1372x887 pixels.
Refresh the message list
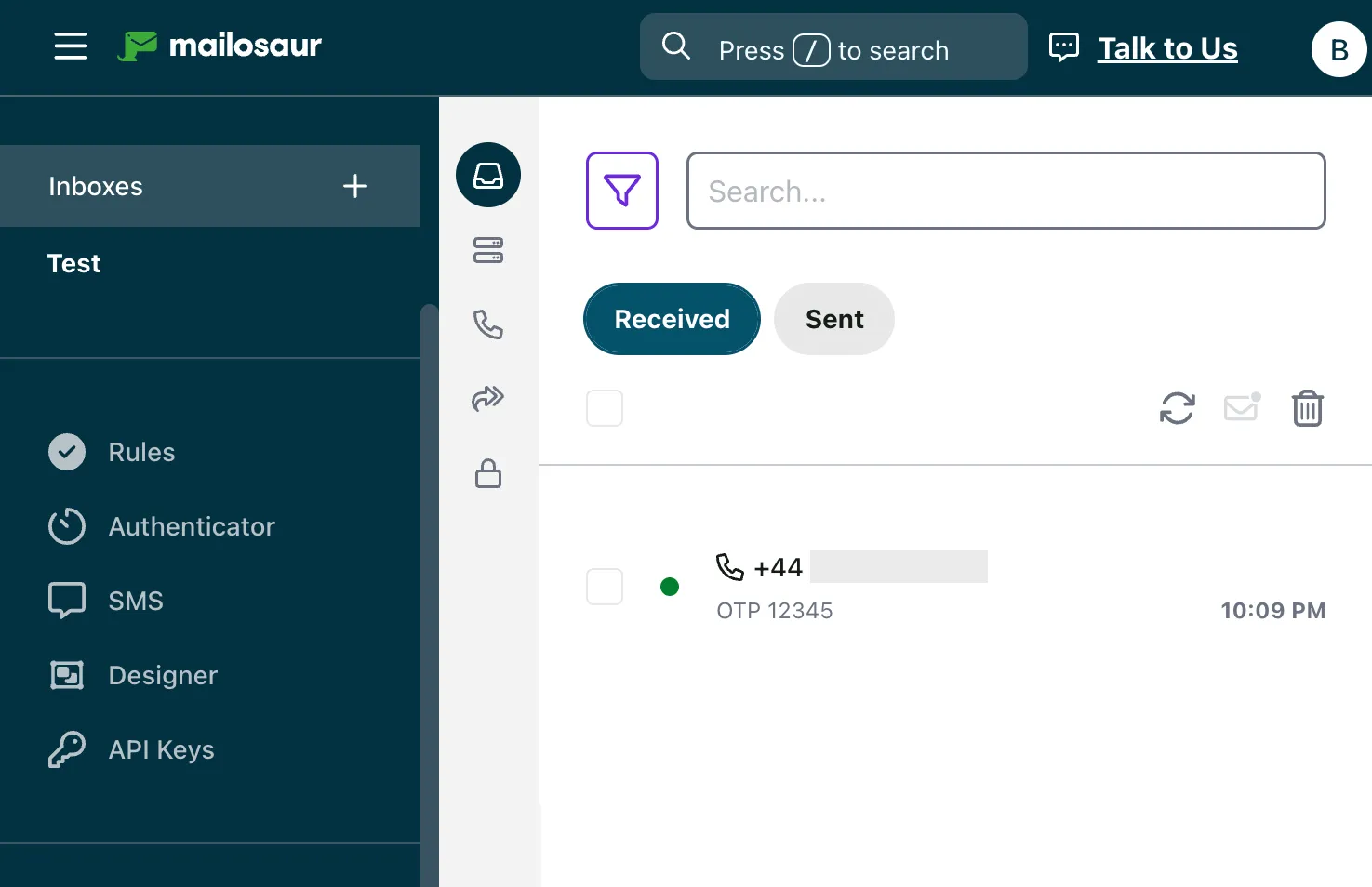coord(1178,408)
